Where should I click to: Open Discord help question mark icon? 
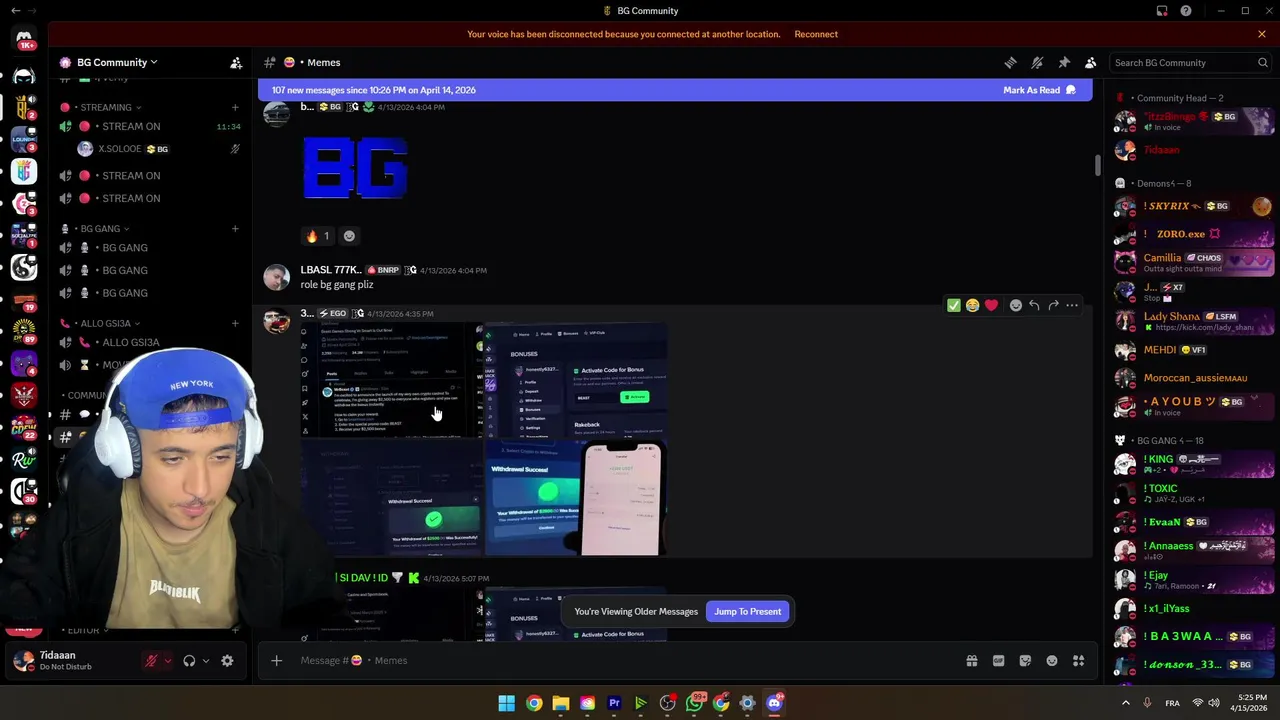1186,11
